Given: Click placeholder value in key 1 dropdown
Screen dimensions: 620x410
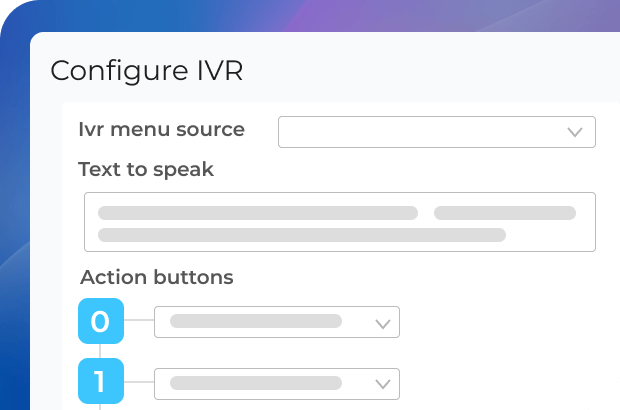Looking at the screenshot, I should click(x=256, y=383).
